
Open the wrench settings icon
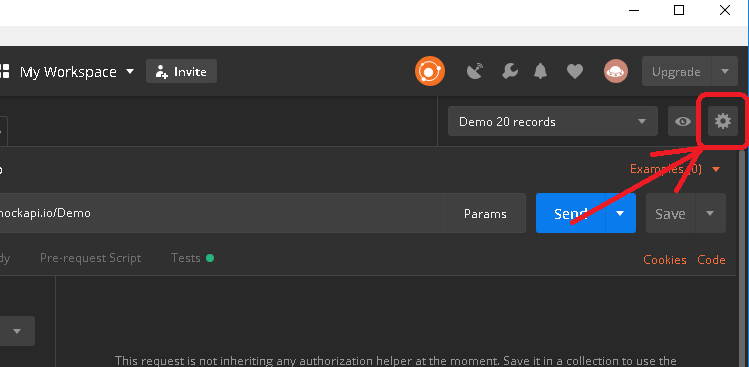point(510,72)
